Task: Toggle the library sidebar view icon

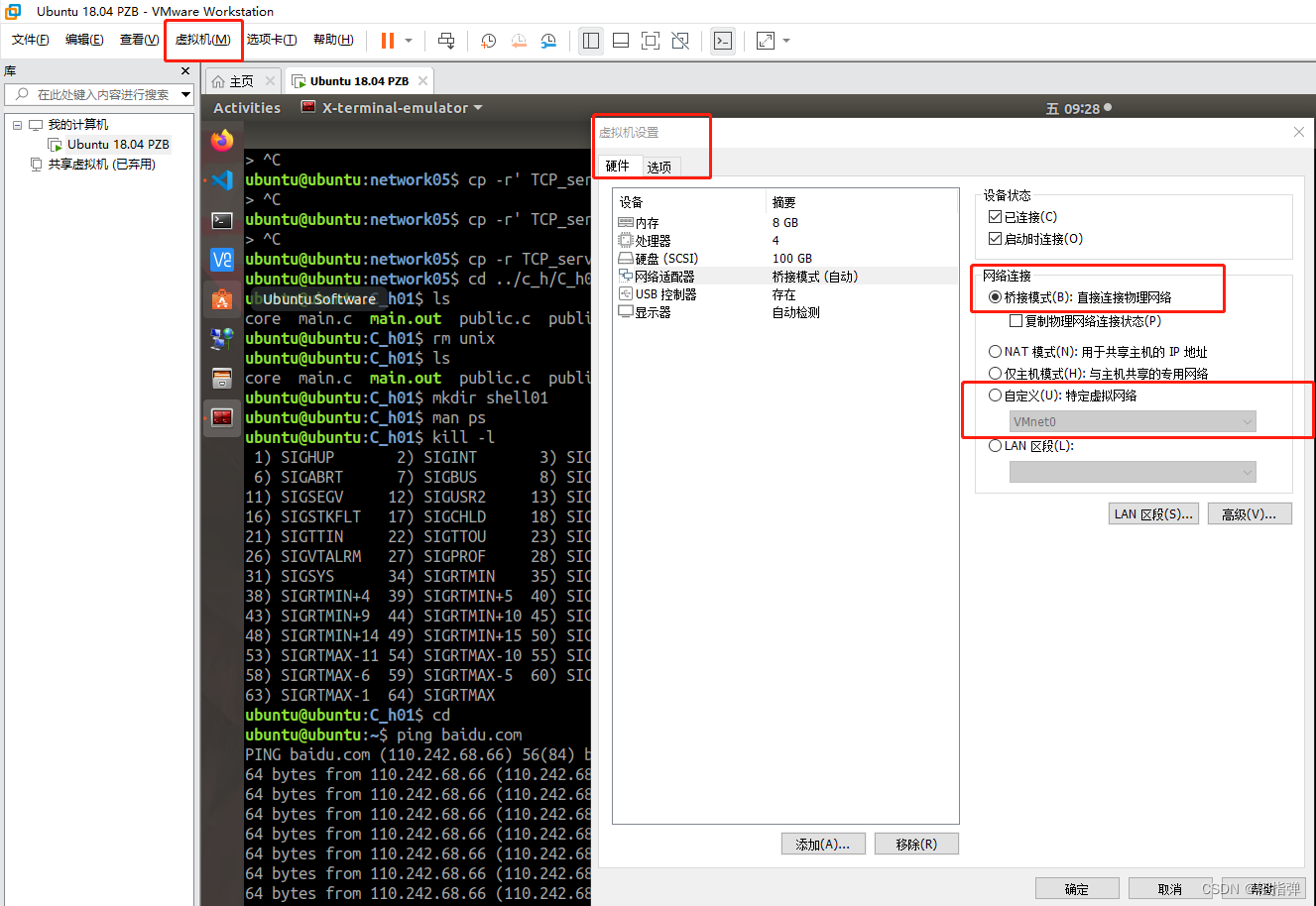Action: 591,41
